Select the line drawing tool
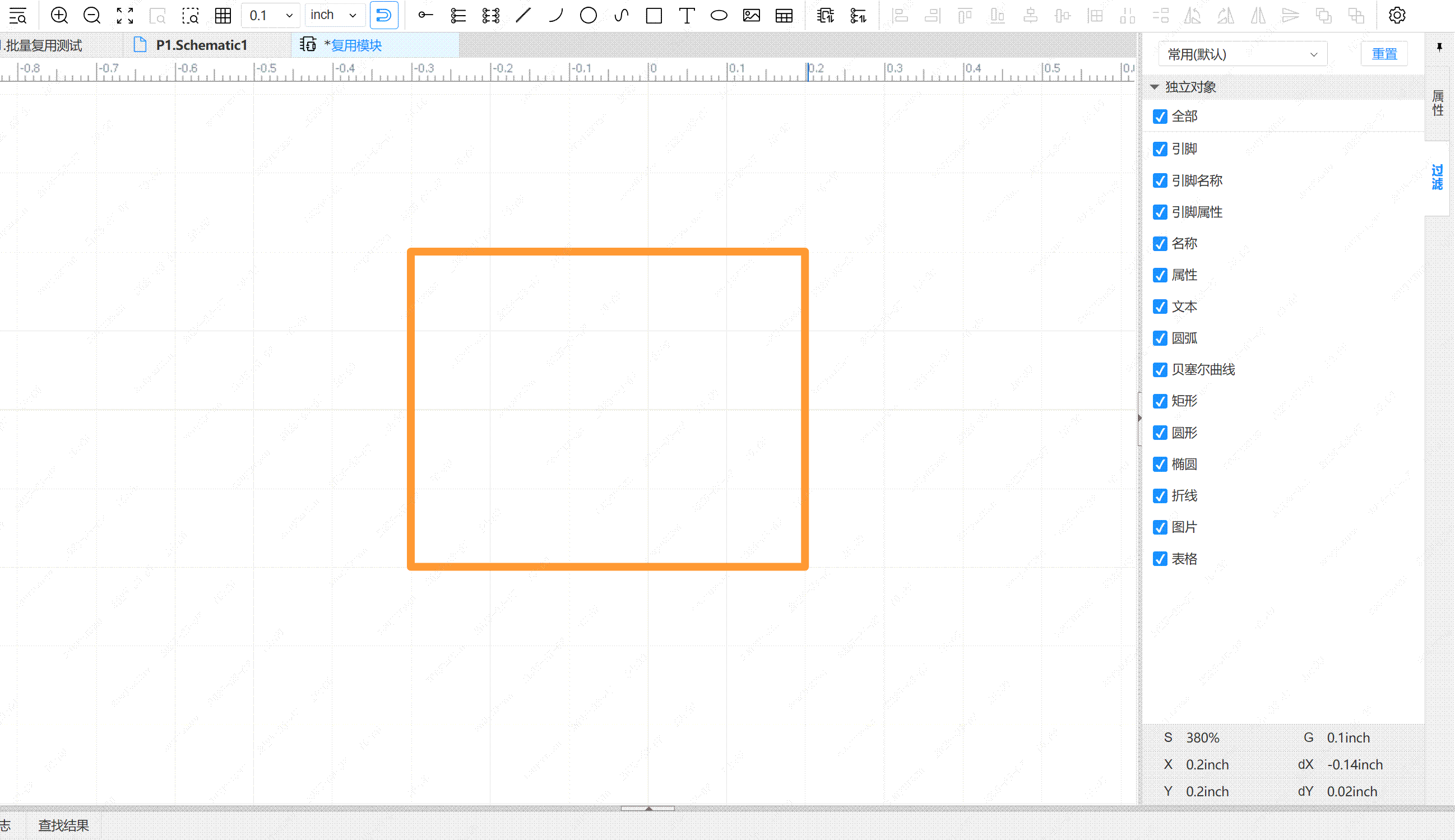 click(x=523, y=16)
